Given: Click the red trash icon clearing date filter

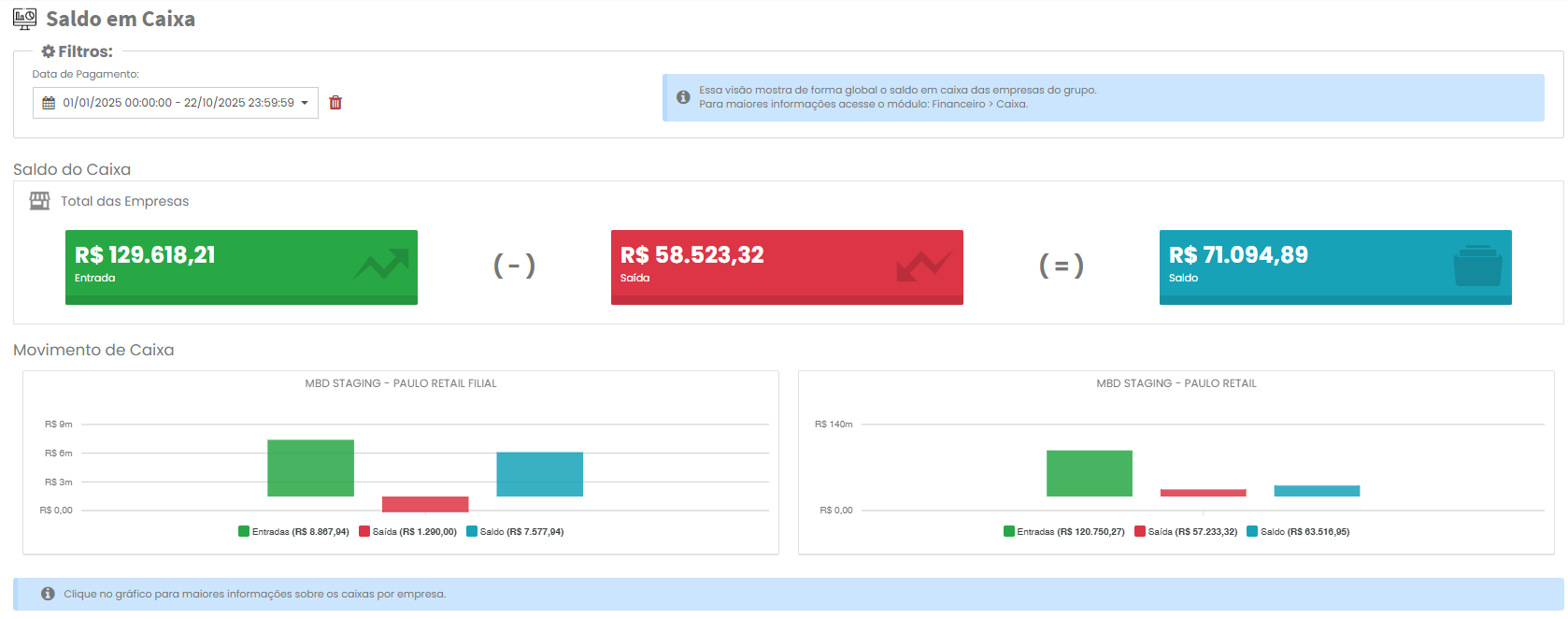Looking at the screenshot, I should click(335, 103).
